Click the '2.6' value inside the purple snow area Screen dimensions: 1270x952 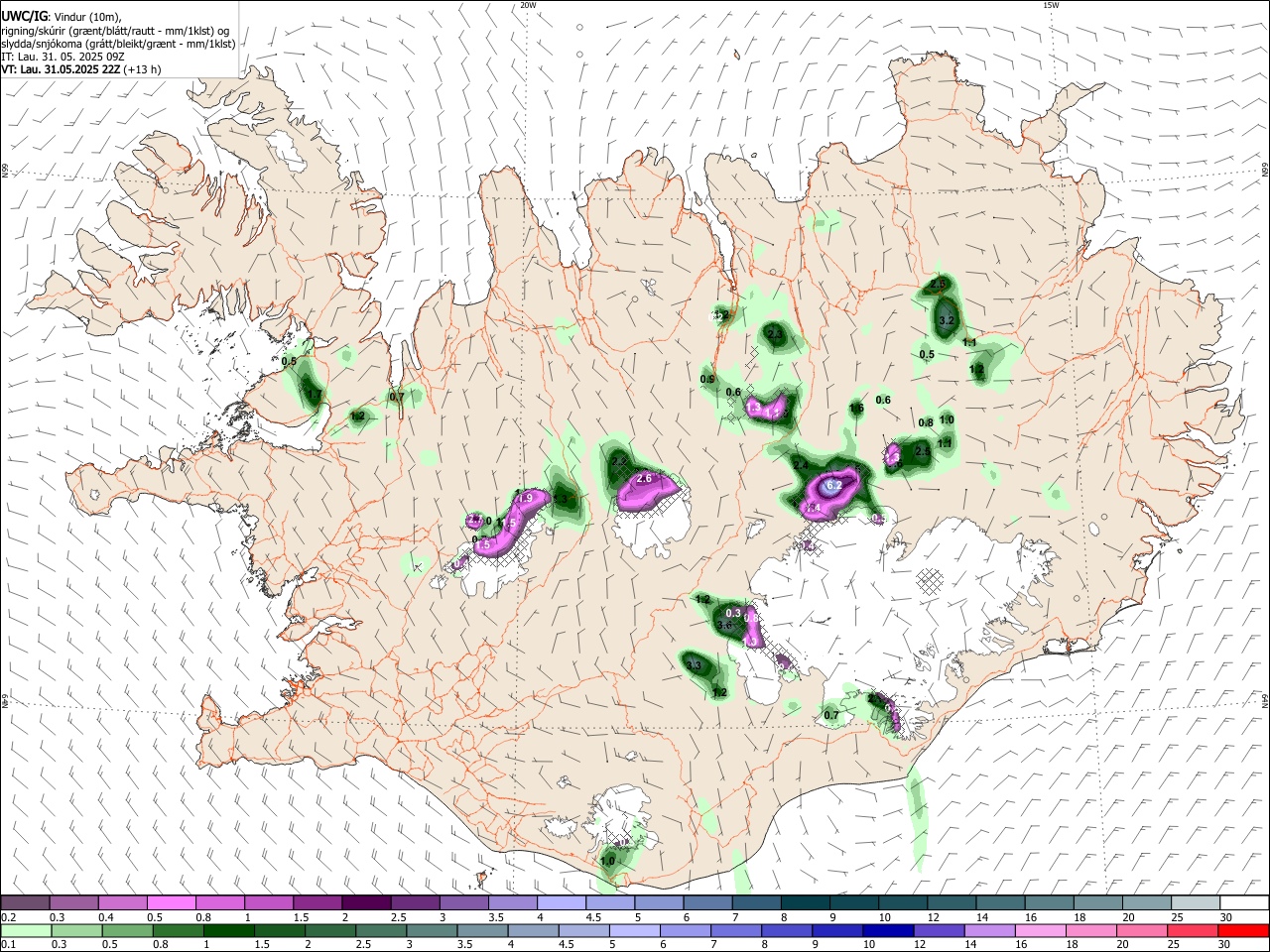click(x=644, y=479)
